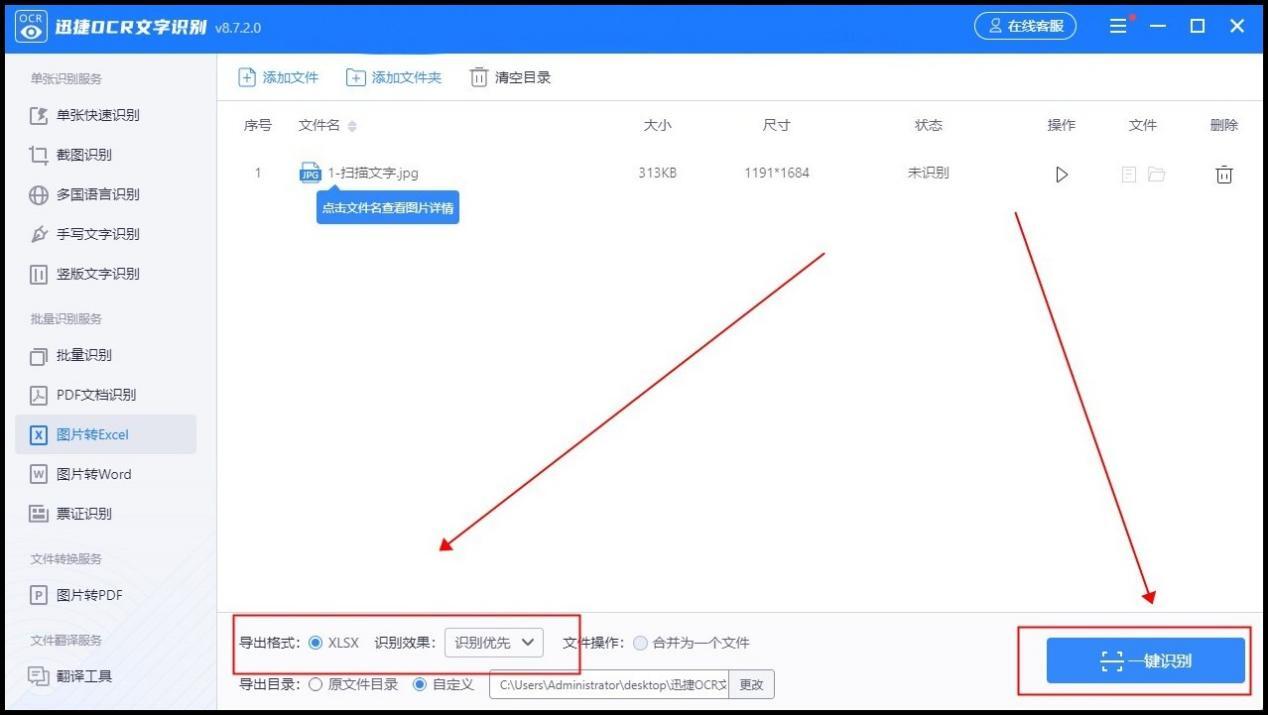Click 添加文件夹 button
The width and height of the screenshot is (1268, 715).
point(393,77)
